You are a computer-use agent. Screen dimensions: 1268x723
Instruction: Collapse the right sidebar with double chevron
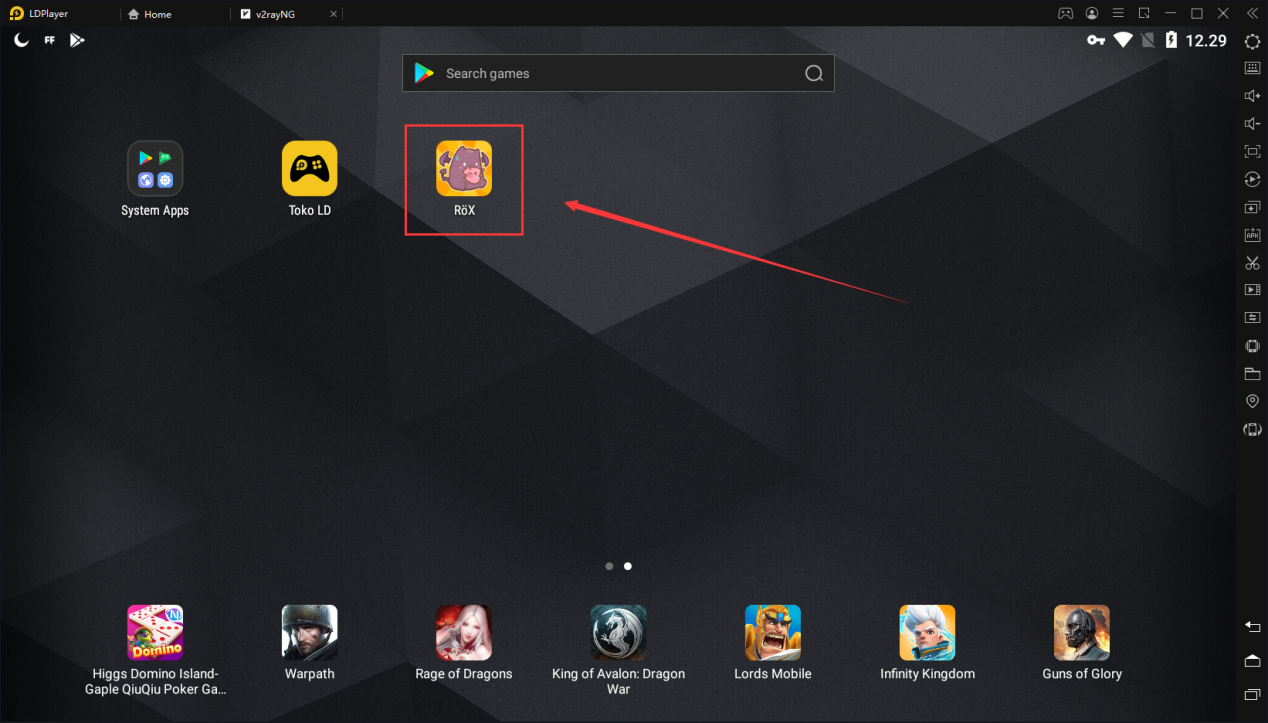[1250, 14]
